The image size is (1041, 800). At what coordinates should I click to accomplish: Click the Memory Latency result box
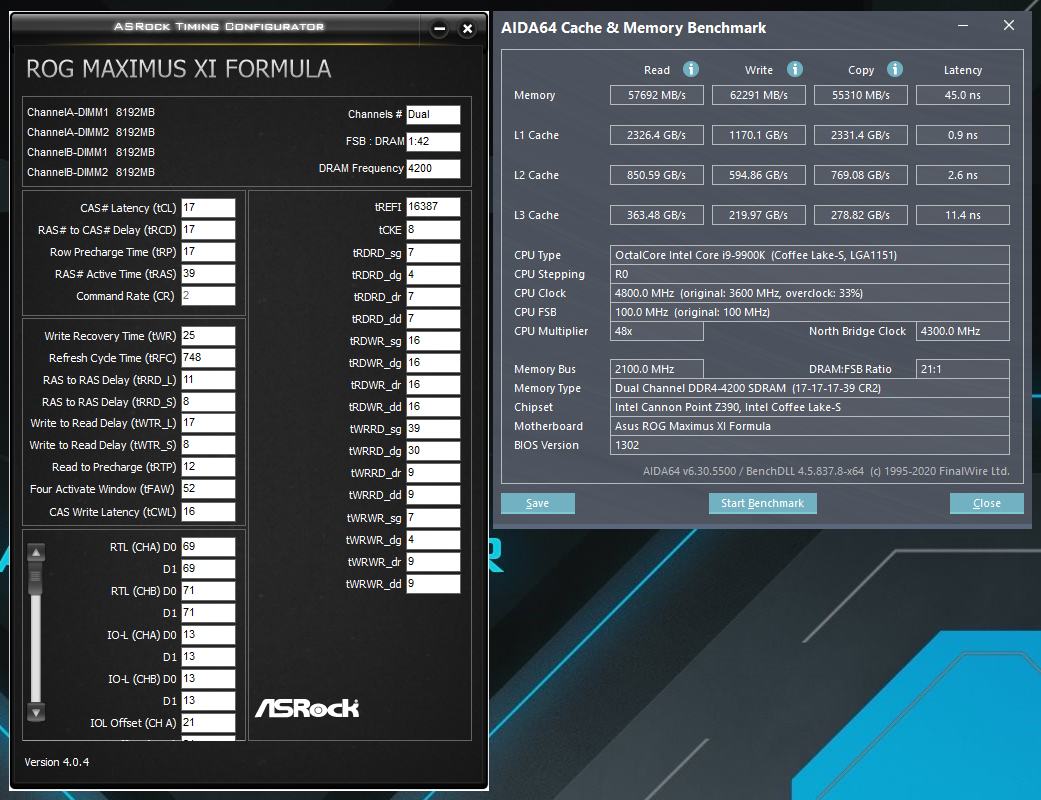coord(963,95)
